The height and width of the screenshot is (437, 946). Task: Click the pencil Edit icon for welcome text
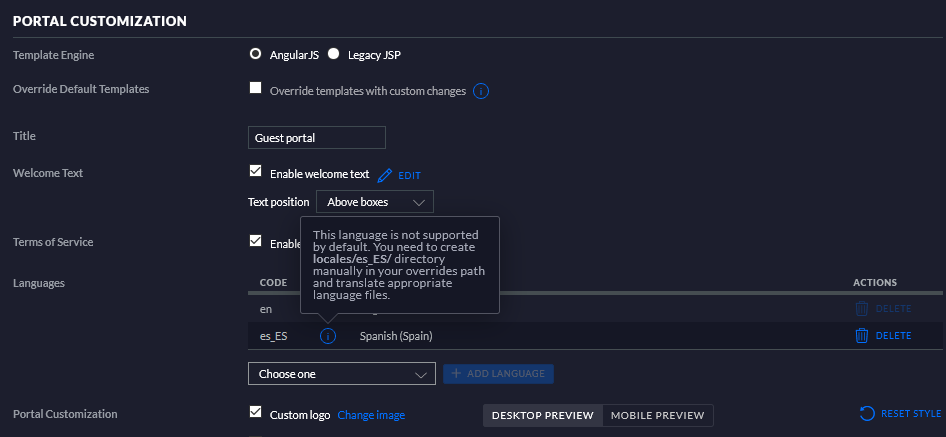(x=385, y=175)
